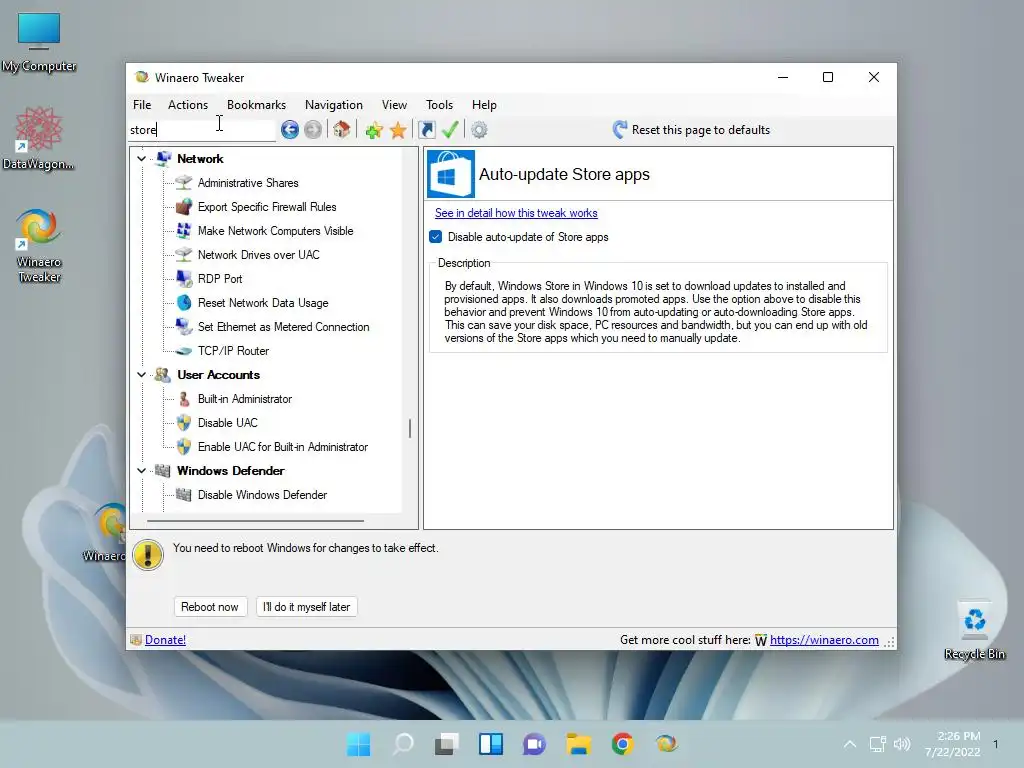Collapse the User Accounts category
This screenshot has height=768, width=1024.
[142, 375]
